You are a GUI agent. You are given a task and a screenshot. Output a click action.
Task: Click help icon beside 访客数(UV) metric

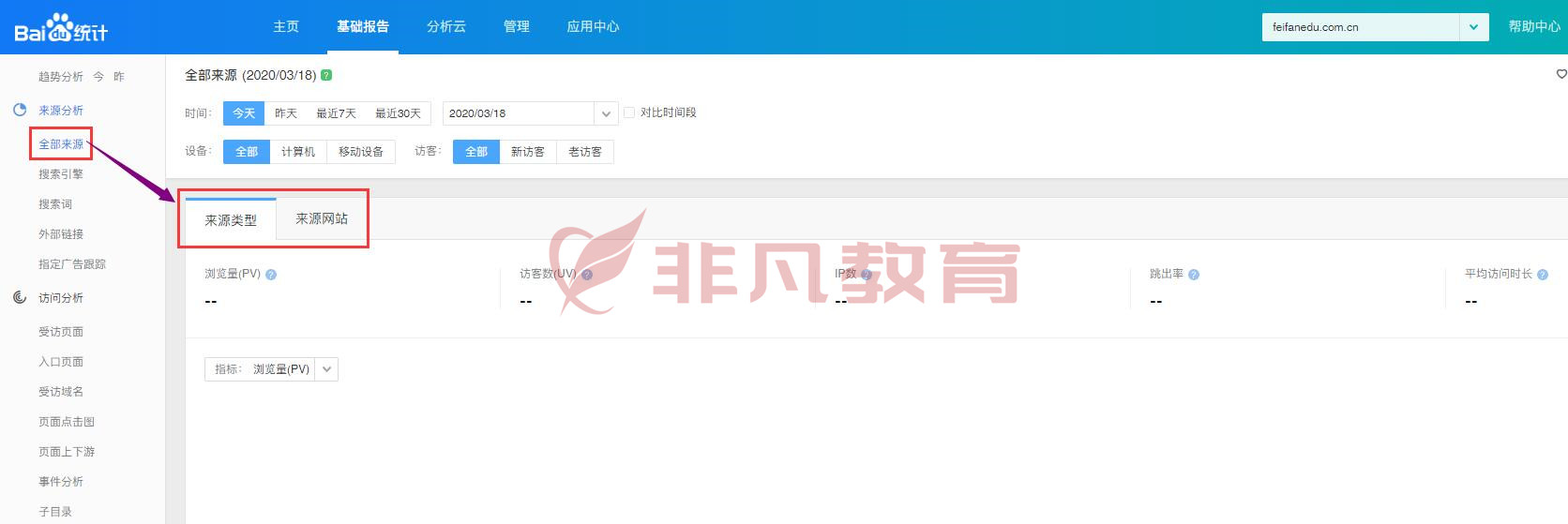pos(587,275)
